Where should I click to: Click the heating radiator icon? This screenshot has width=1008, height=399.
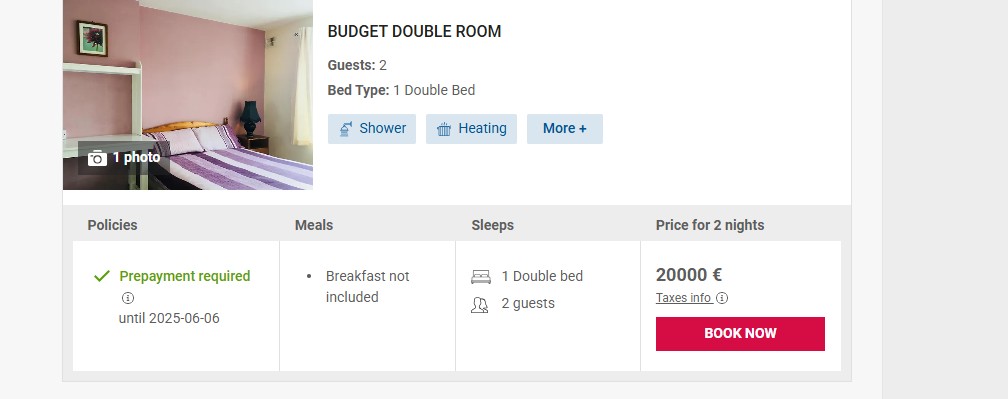[444, 129]
